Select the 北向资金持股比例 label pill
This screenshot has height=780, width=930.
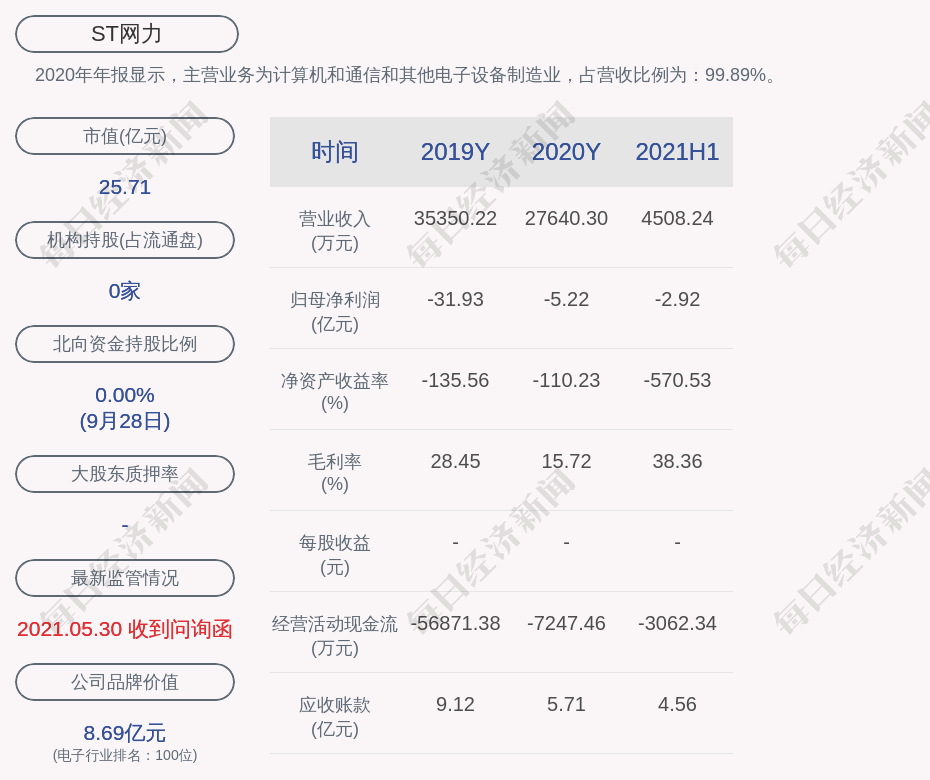(125, 343)
